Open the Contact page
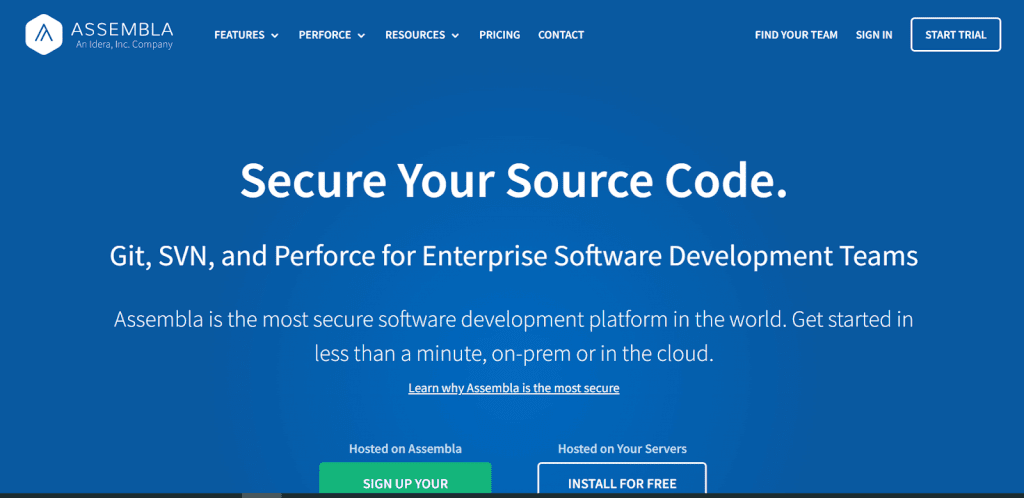Viewport: 1024px width, 498px height. [561, 35]
